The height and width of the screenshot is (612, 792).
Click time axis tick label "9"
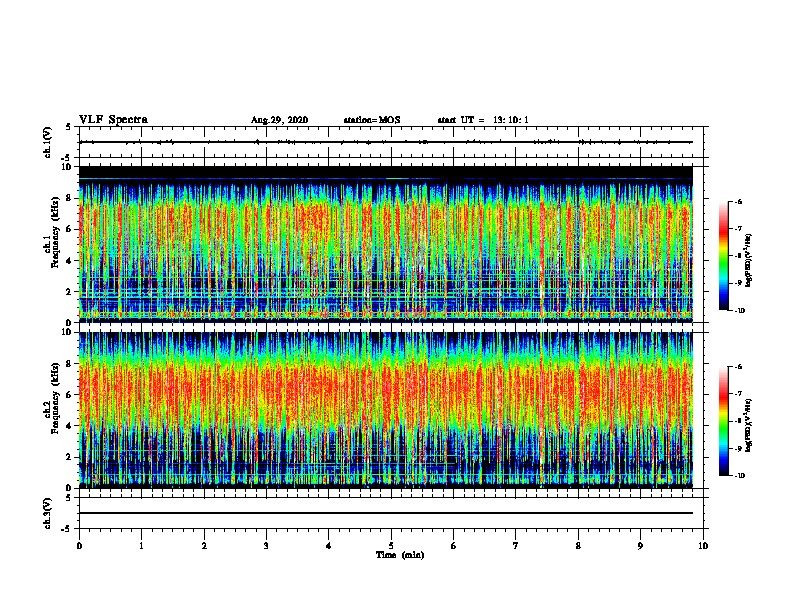tap(640, 546)
